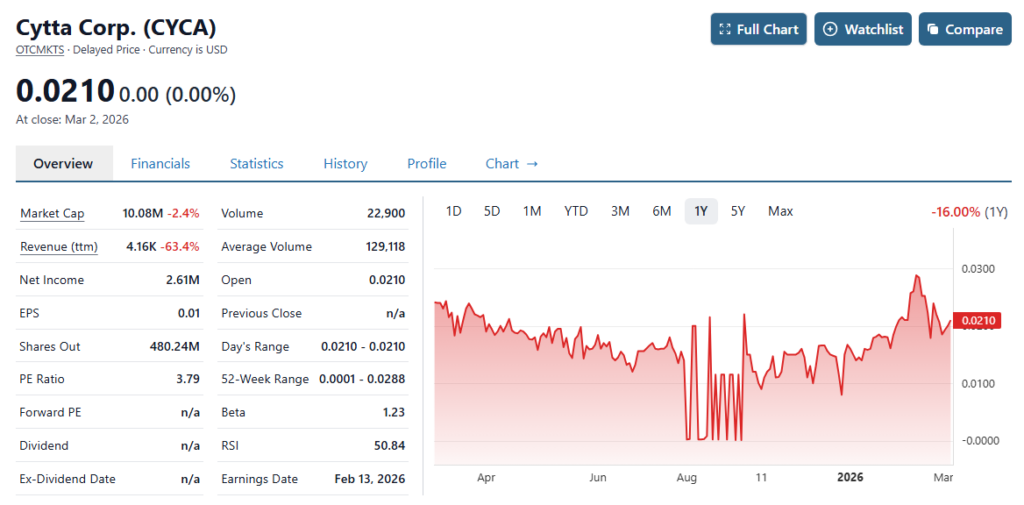This screenshot has height=505, width=1024.
Task: Set chart range to 1D
Action: (453, 211)
